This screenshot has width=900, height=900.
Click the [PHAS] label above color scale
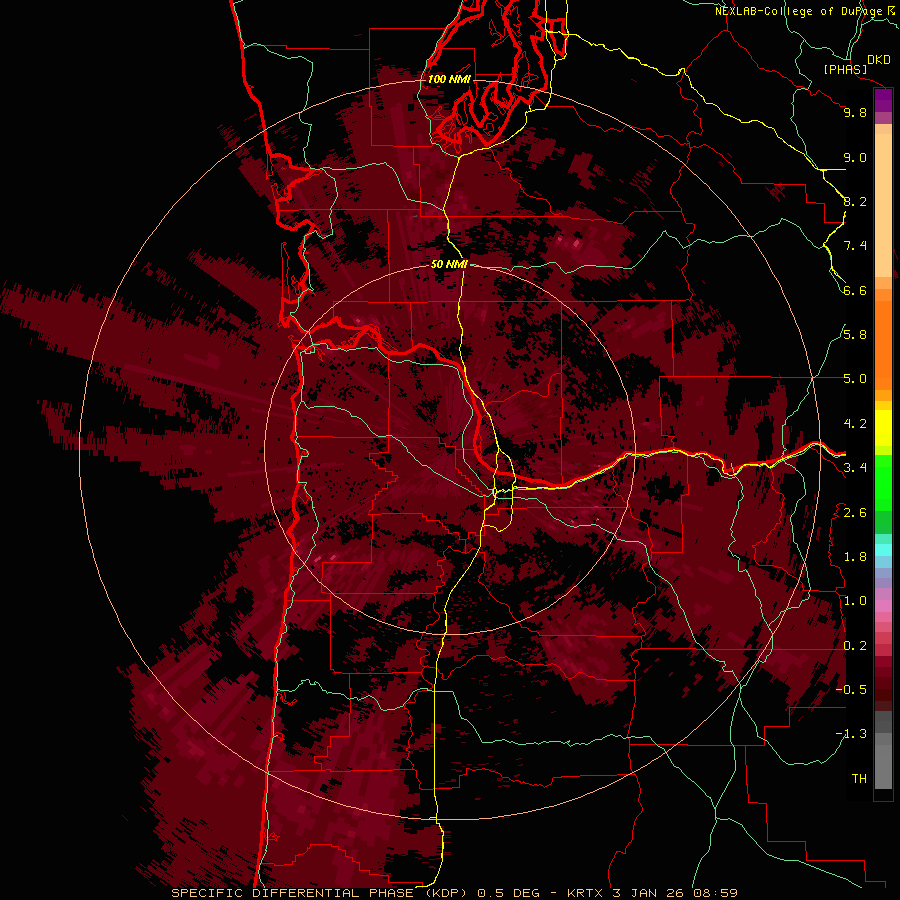(x=845, y=70)
